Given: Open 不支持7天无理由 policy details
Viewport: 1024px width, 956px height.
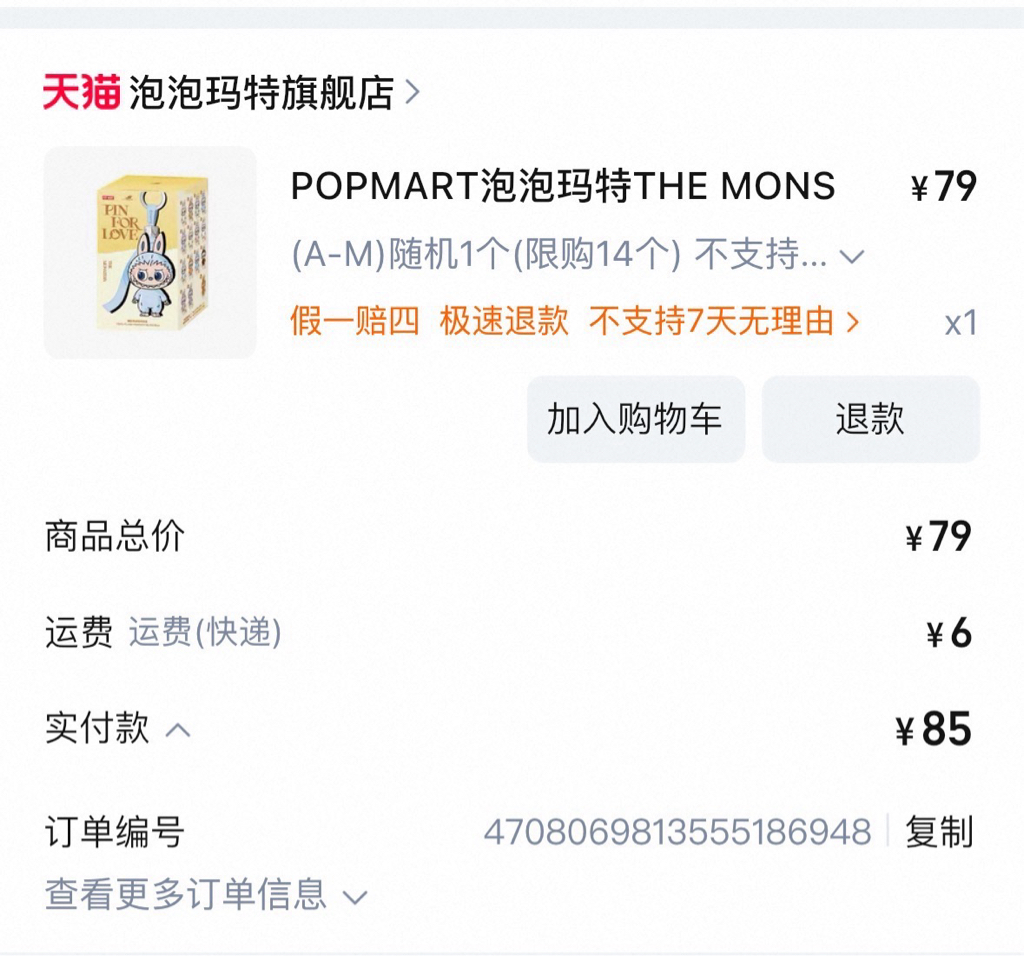Looking at the screenshot, I should coord(712,321).
